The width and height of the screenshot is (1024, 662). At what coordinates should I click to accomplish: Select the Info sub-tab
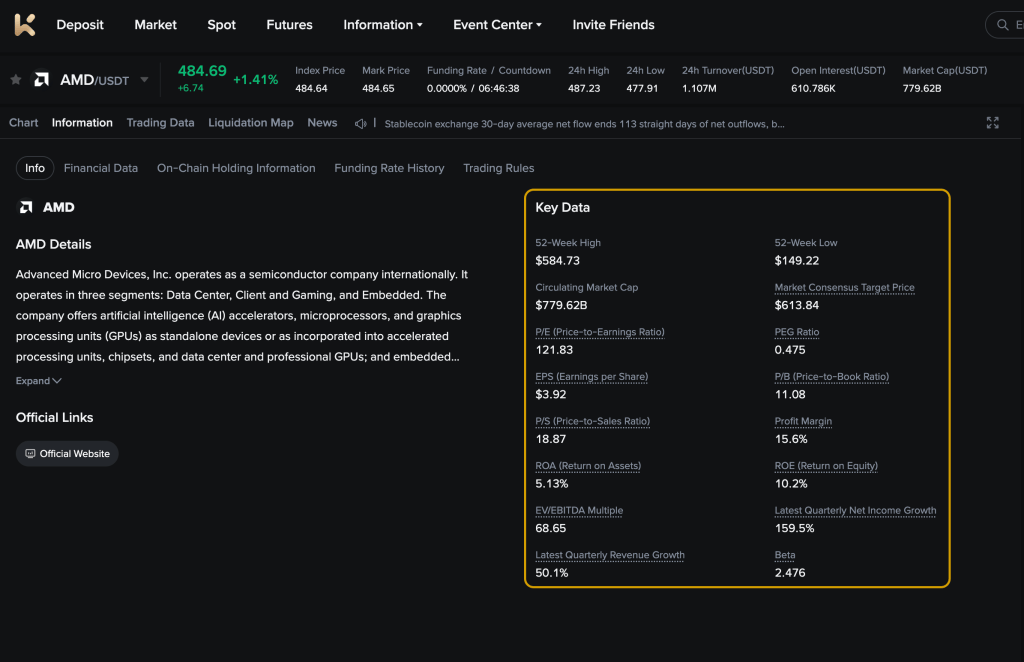click(x=35, y=168)
